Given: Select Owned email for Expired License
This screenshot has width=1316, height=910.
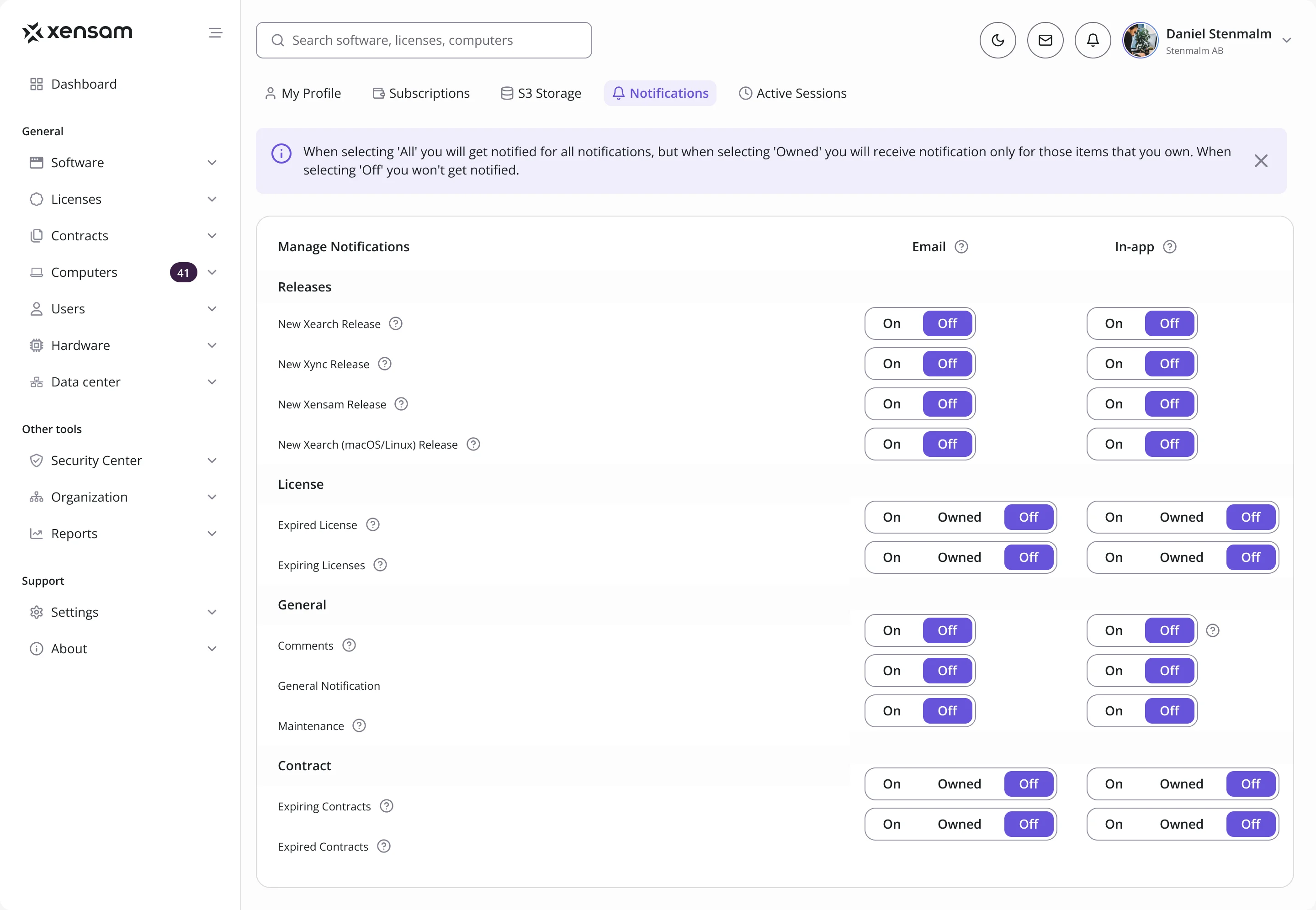Looking at the screenshot, I should click(x=959, y=517).
